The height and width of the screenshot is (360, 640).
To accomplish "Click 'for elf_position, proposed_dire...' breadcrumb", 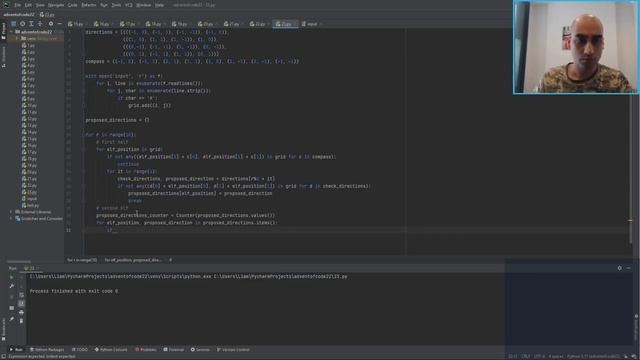I will (x=133, y=260).
